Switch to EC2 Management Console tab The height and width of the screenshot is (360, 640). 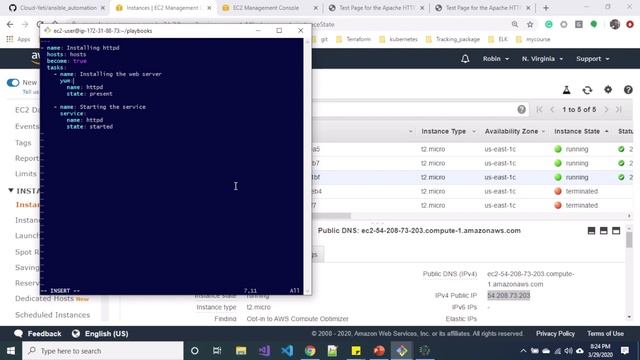click(269, 8)
